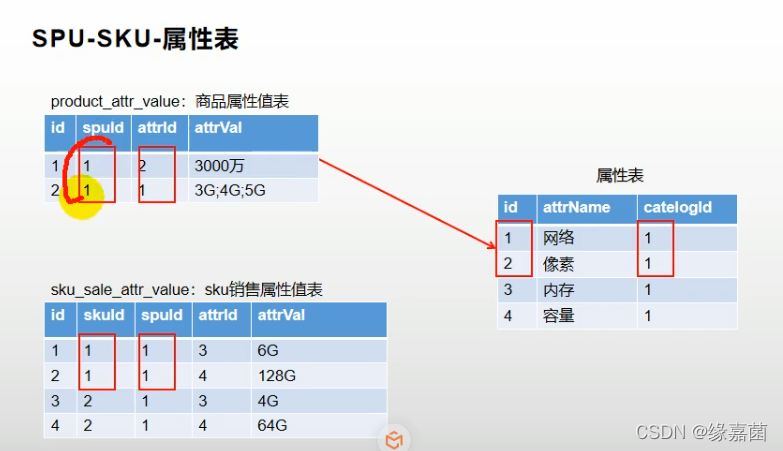Viewport: 783px width, 451px height.
Task: Select the attrName cell "像素"
Action: 559,264
